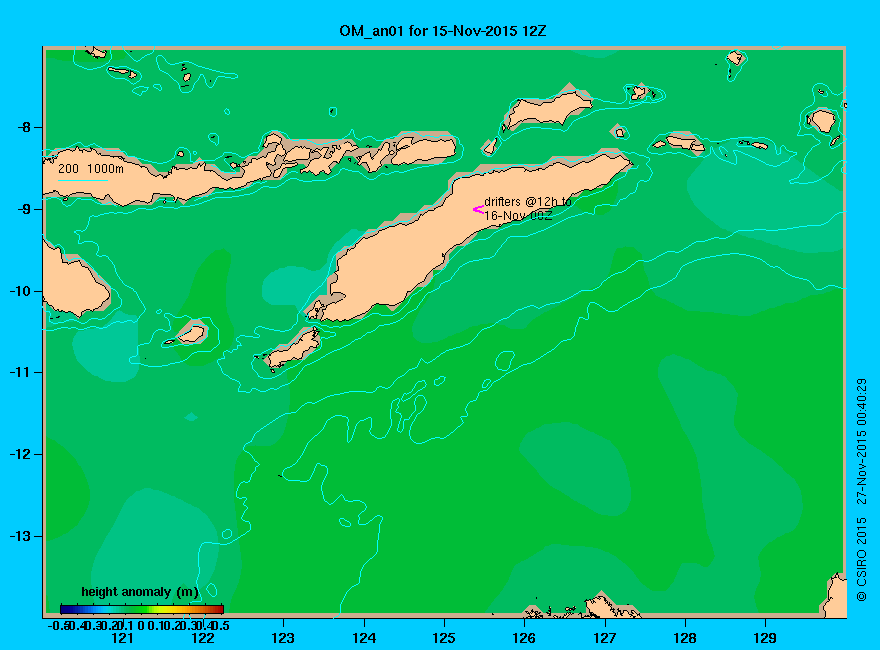Click the magenta drifter arrow marker
This screenshot has height=650, width=880.
478,210
